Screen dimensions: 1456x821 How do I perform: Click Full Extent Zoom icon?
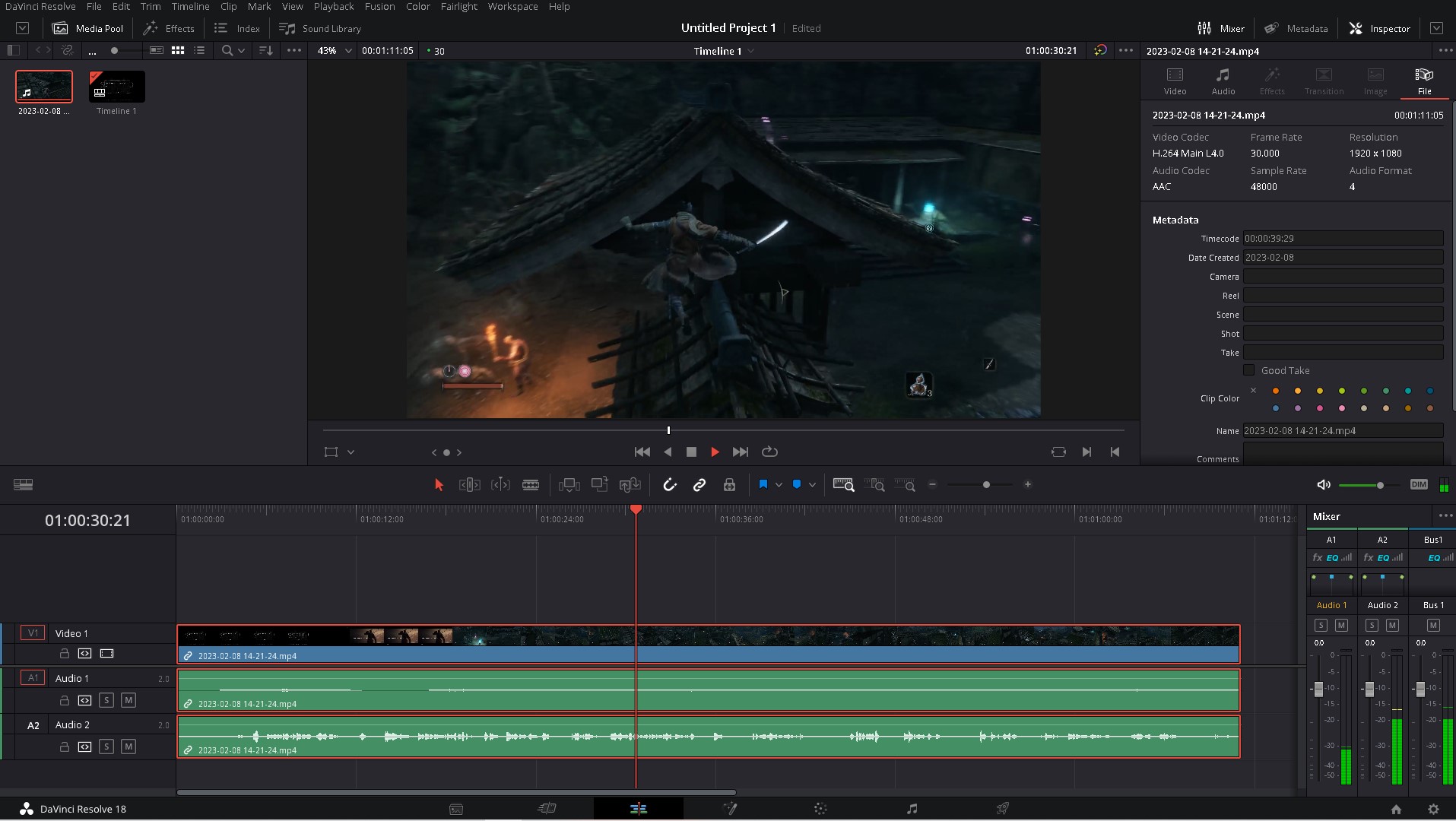tap(843, 485)
